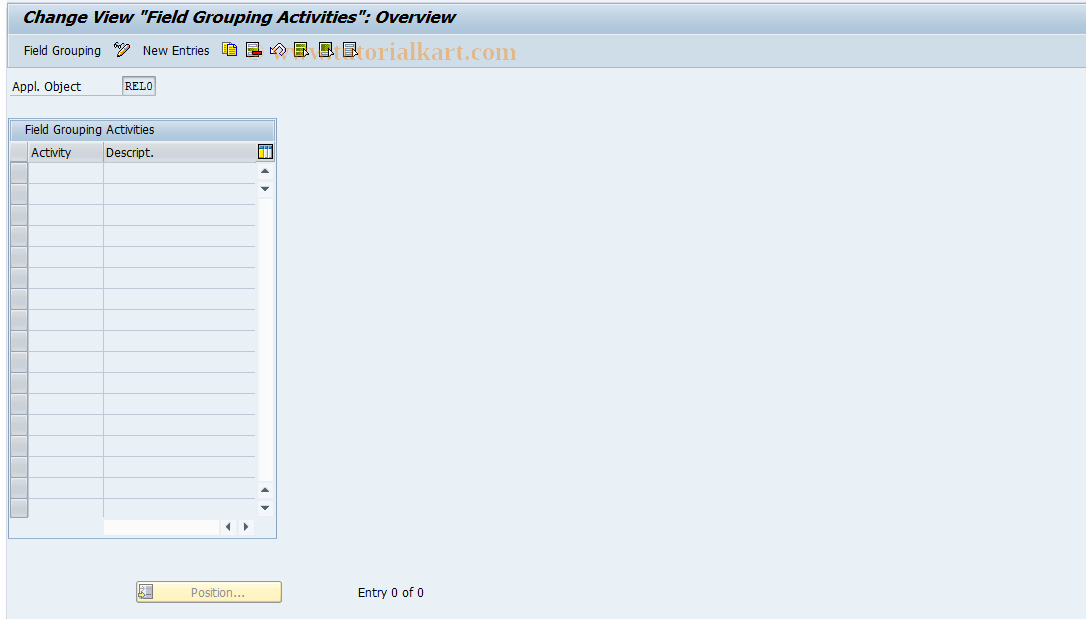The image size is (1086, 619).
Task: Select the first row's selector button
Action: tap(19, 173)
